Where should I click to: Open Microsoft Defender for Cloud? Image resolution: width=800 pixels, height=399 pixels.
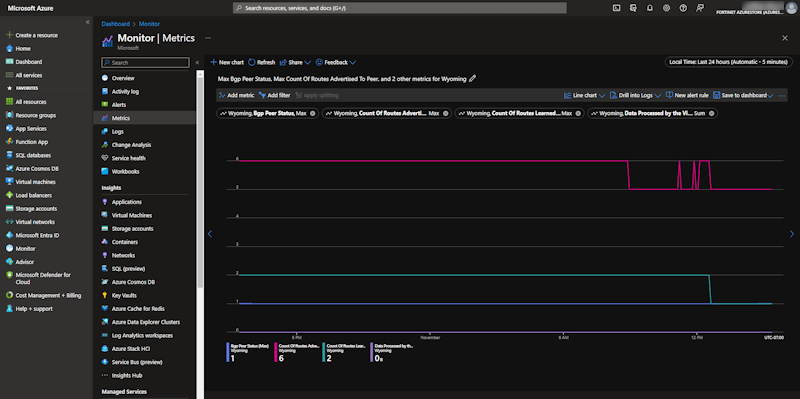point(43,278)
